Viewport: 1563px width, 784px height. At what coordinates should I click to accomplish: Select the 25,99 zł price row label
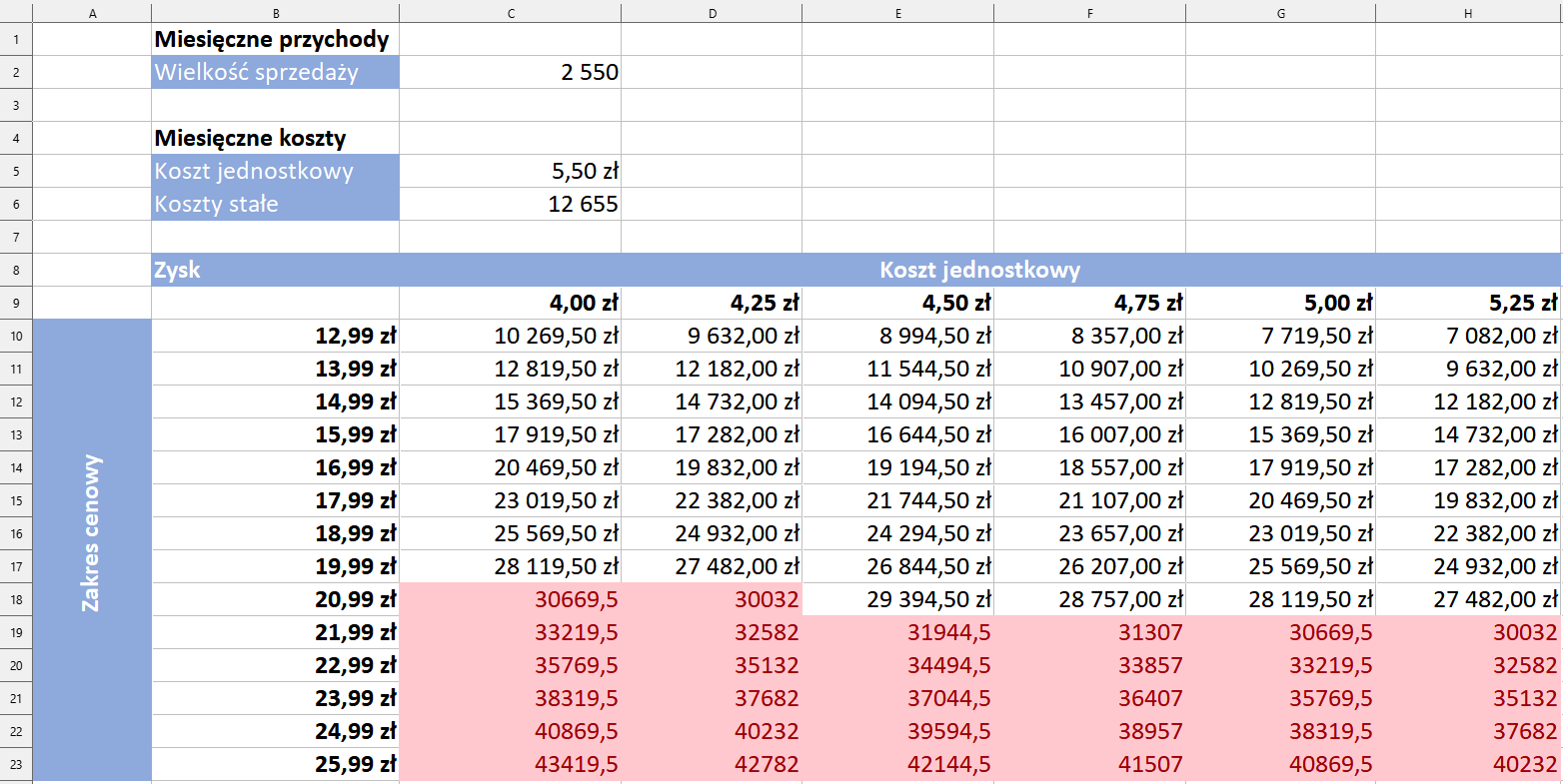(x=275, y=764)
